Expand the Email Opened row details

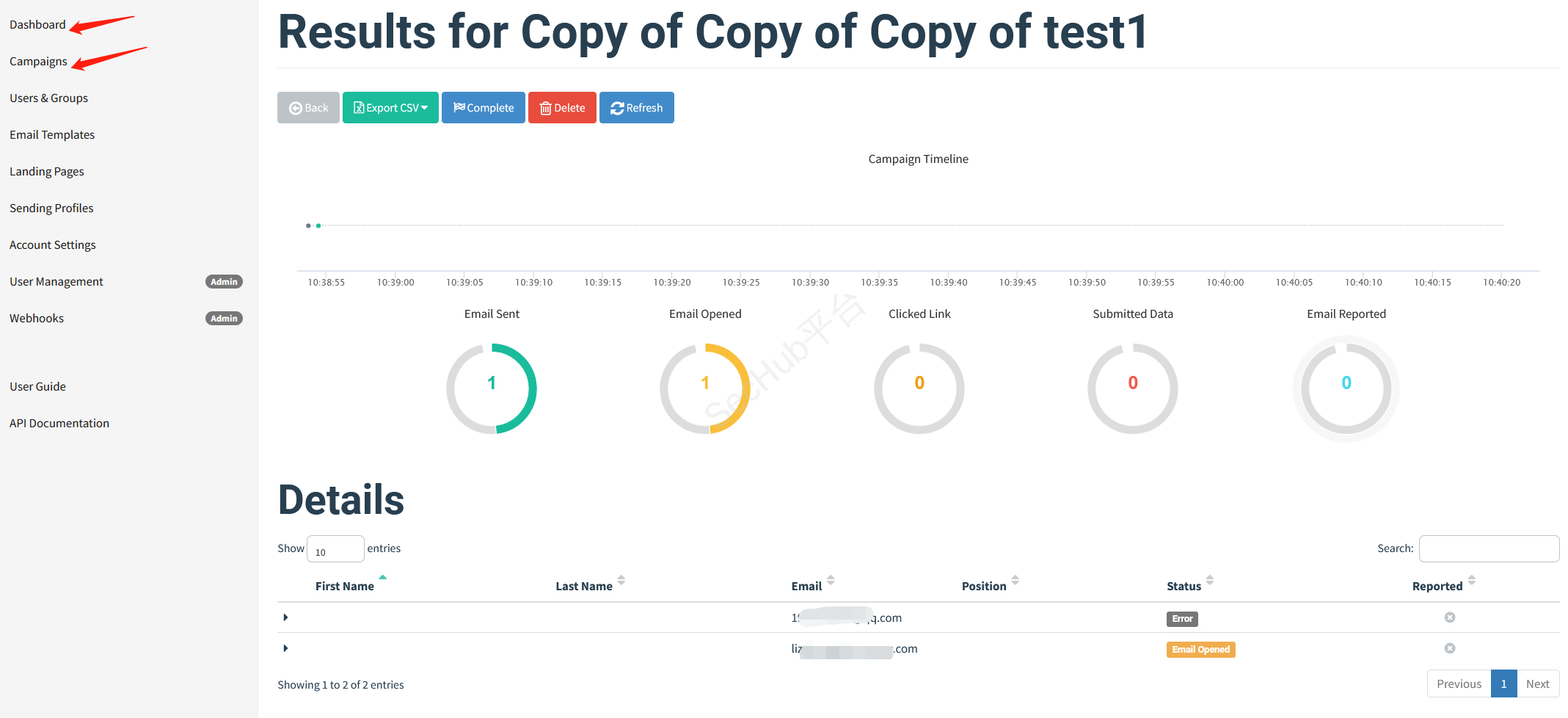285,648
